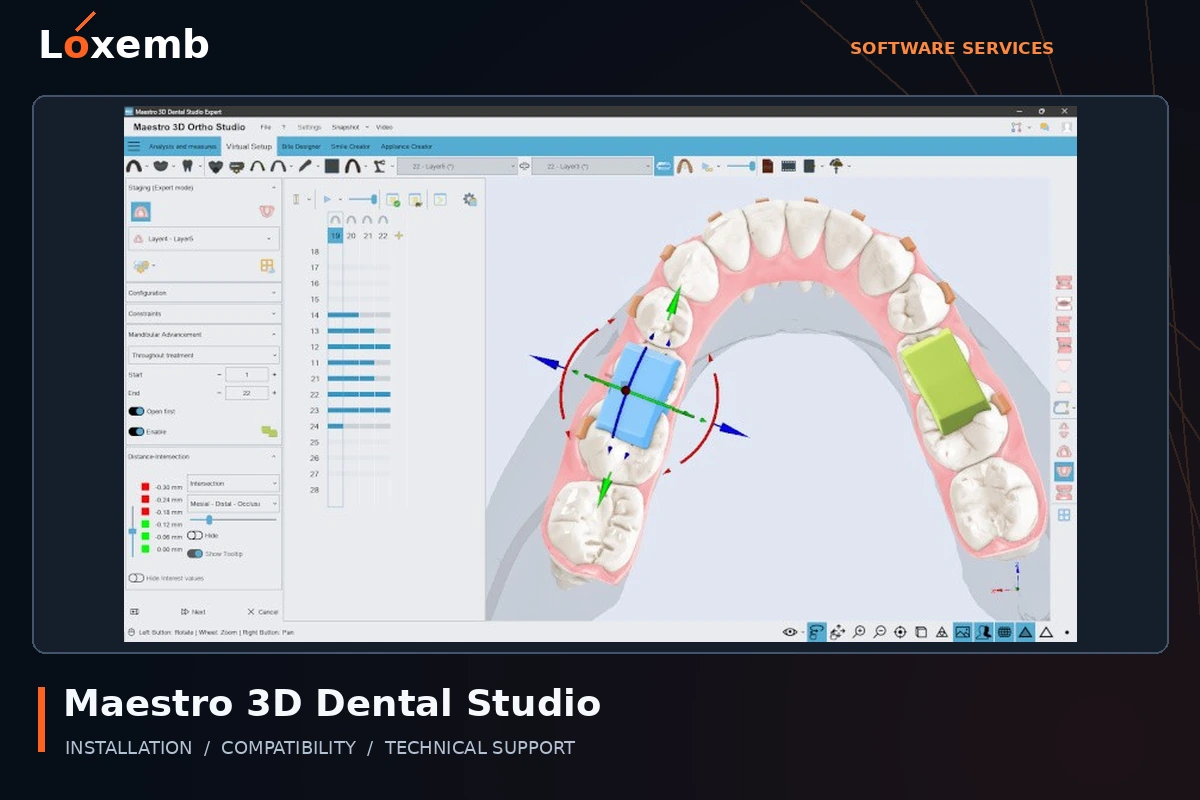Viewport: 1200px width, 800px height.
Task: Toggle the highlighted image background button in bottom toolbar
Action: [962, 632]
